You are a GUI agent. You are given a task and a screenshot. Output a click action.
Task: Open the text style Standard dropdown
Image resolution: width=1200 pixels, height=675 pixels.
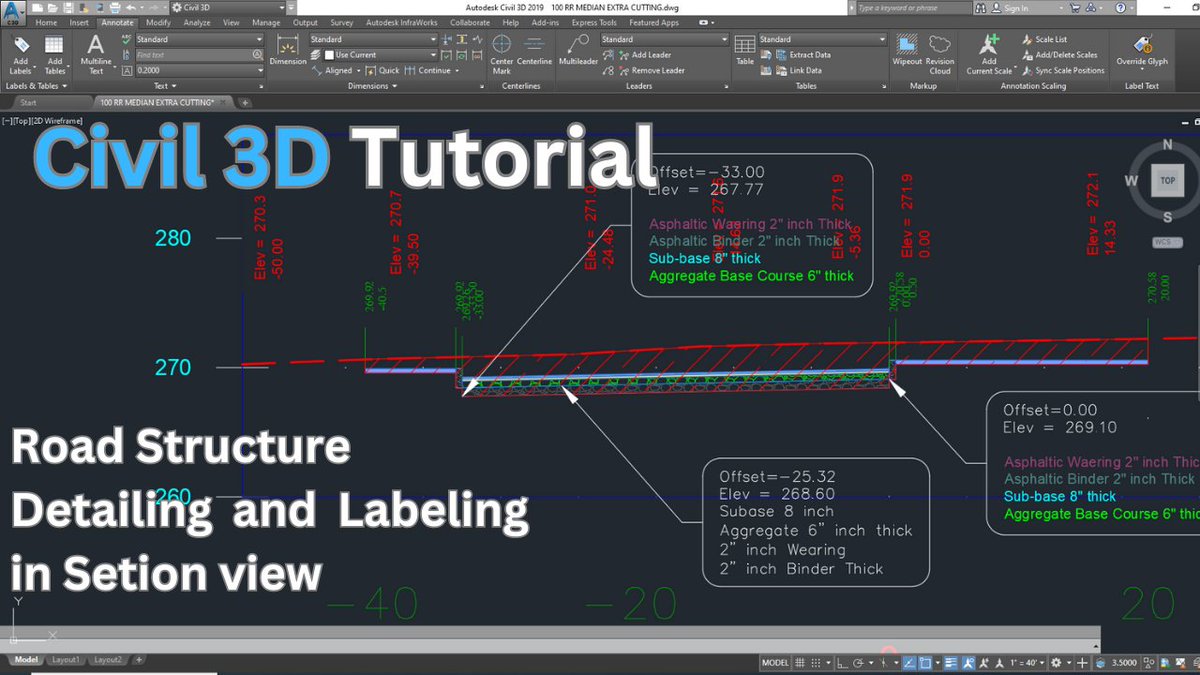pyautogui.click(x=199, y=40)
